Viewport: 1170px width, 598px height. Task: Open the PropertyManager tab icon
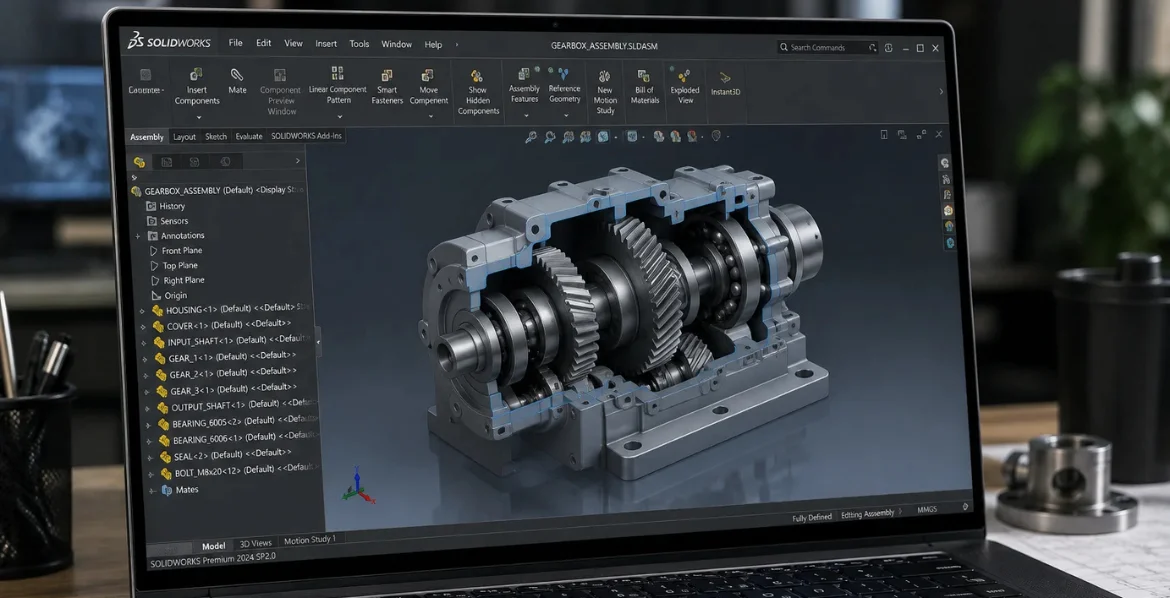click(166, 162)
